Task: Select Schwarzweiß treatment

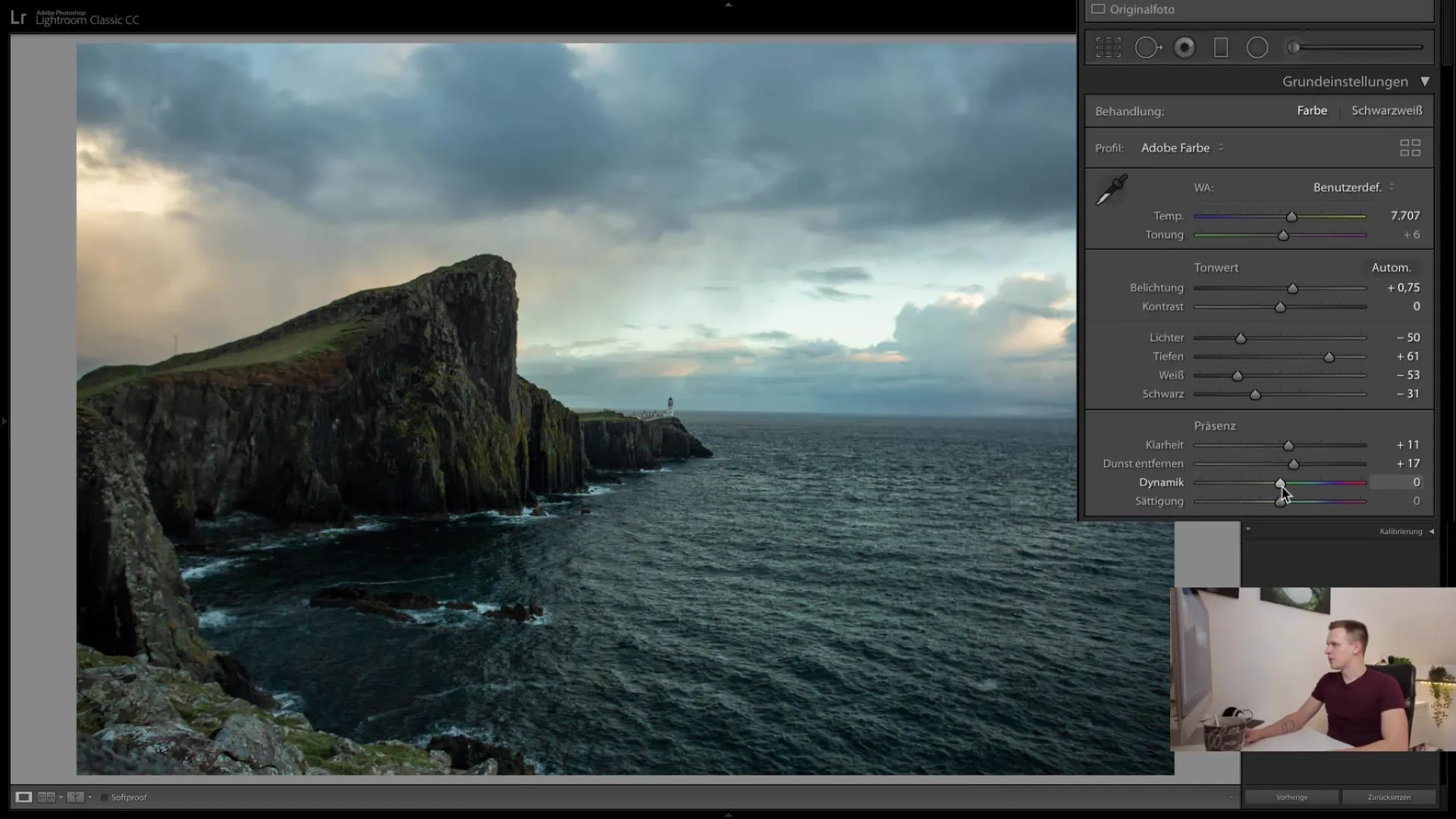Action: [x=1386, y=111]
